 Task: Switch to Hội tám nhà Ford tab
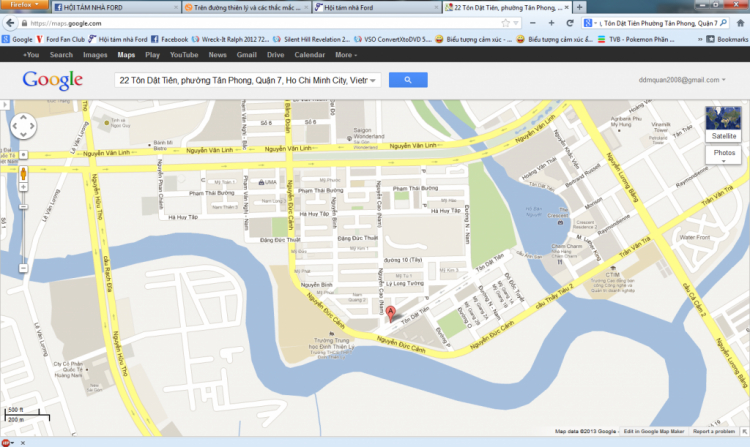[x=377, y=7]
